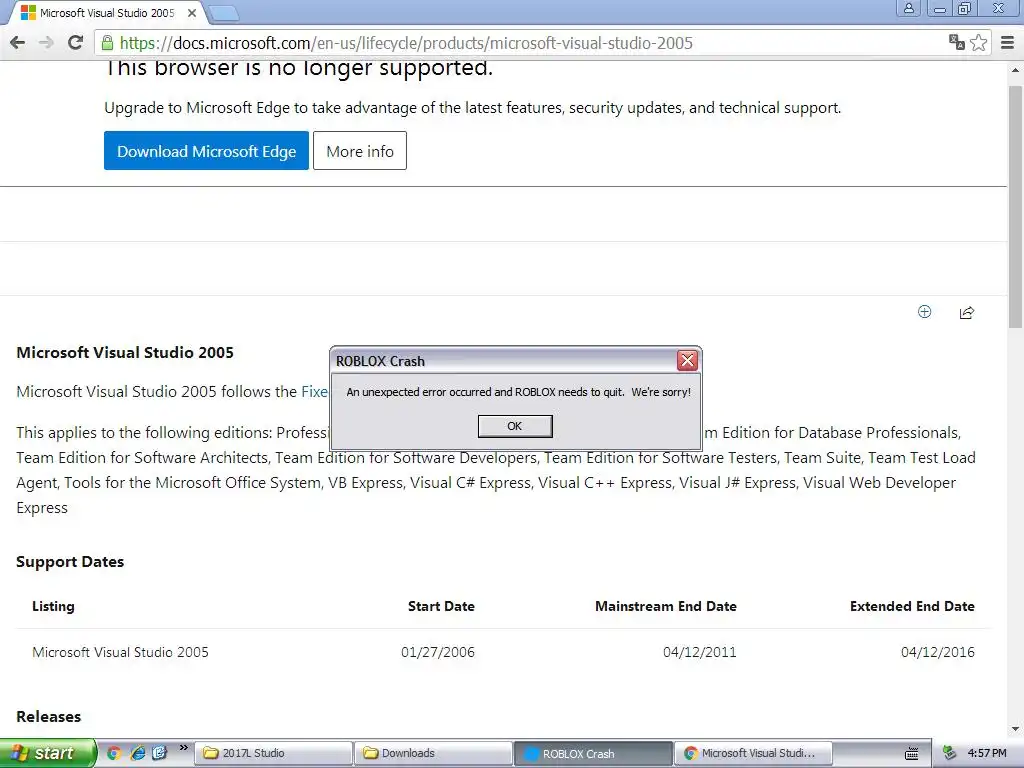
Task: Click the Releases heading
Action: pos(48,716)
